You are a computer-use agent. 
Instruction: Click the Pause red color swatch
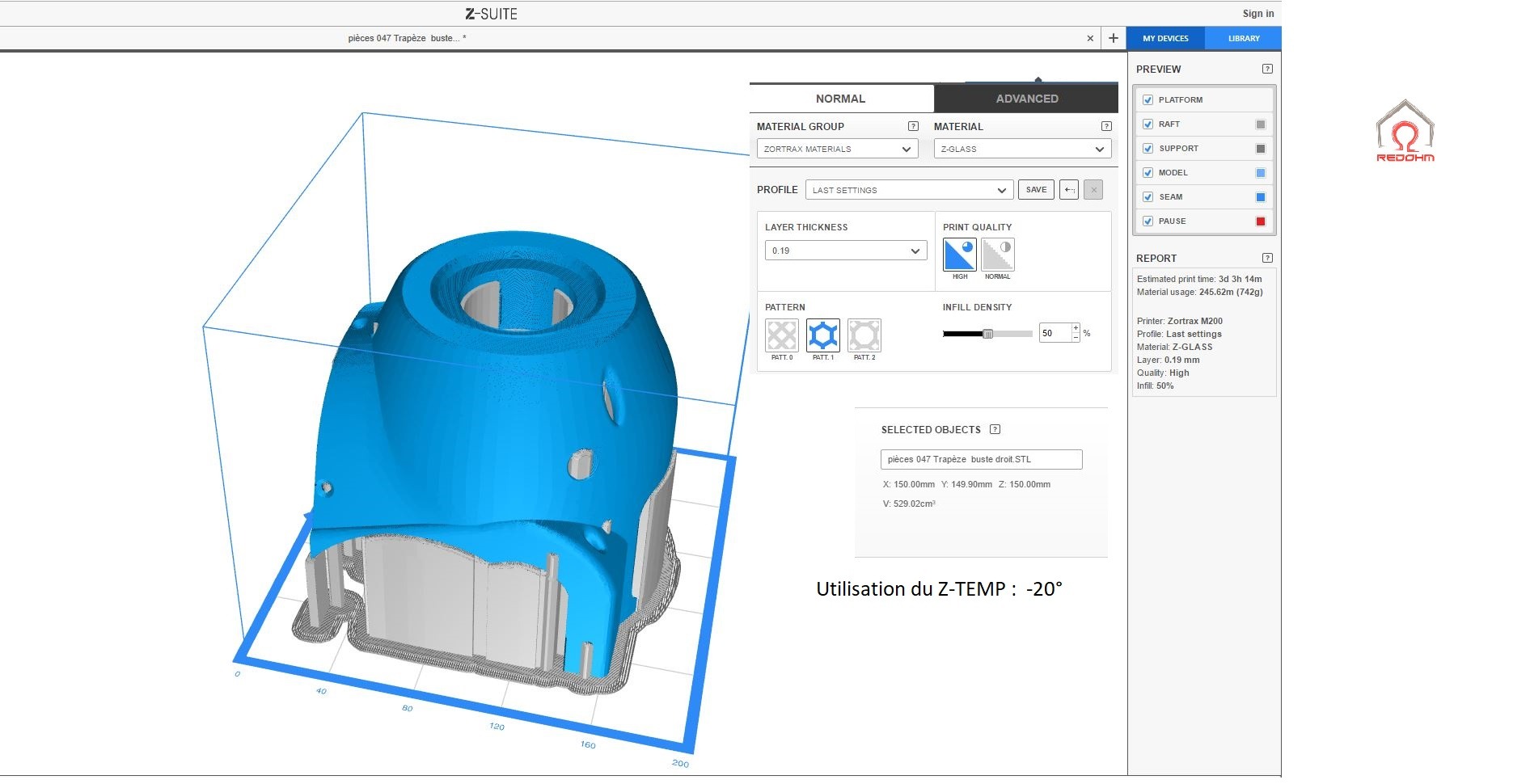pos(1260,221)
